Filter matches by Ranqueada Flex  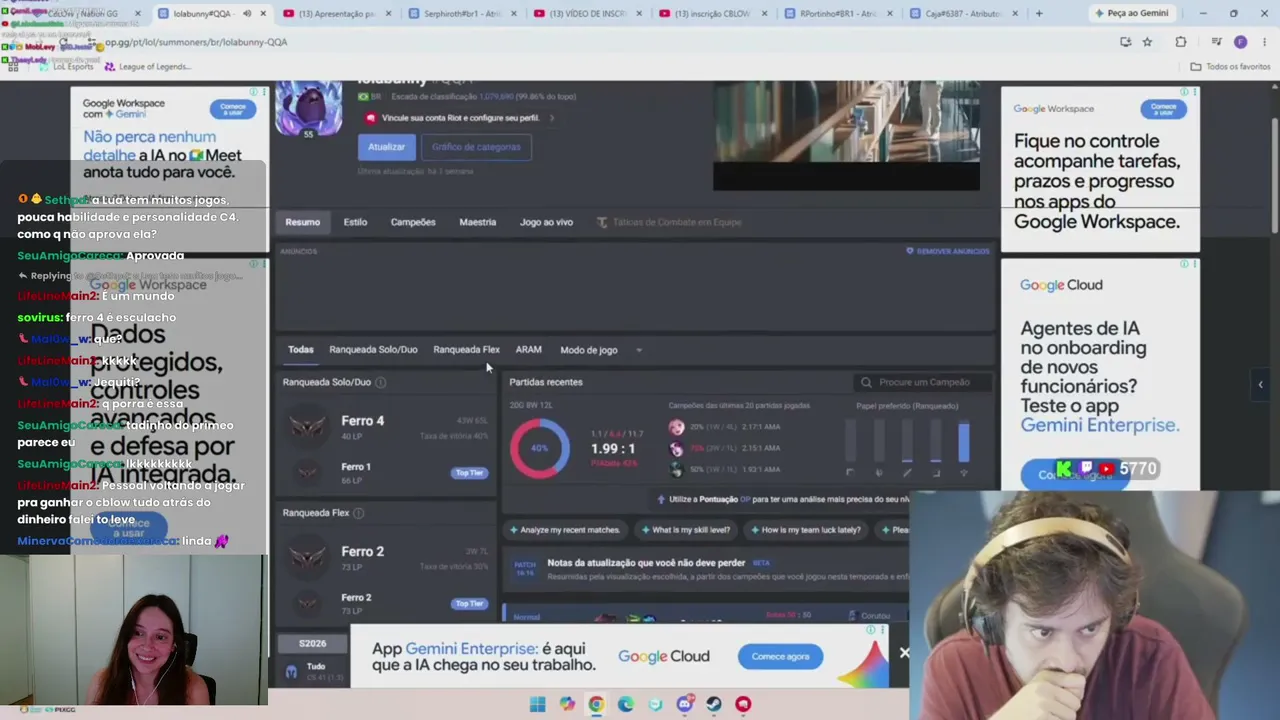[x=466, y=350]
